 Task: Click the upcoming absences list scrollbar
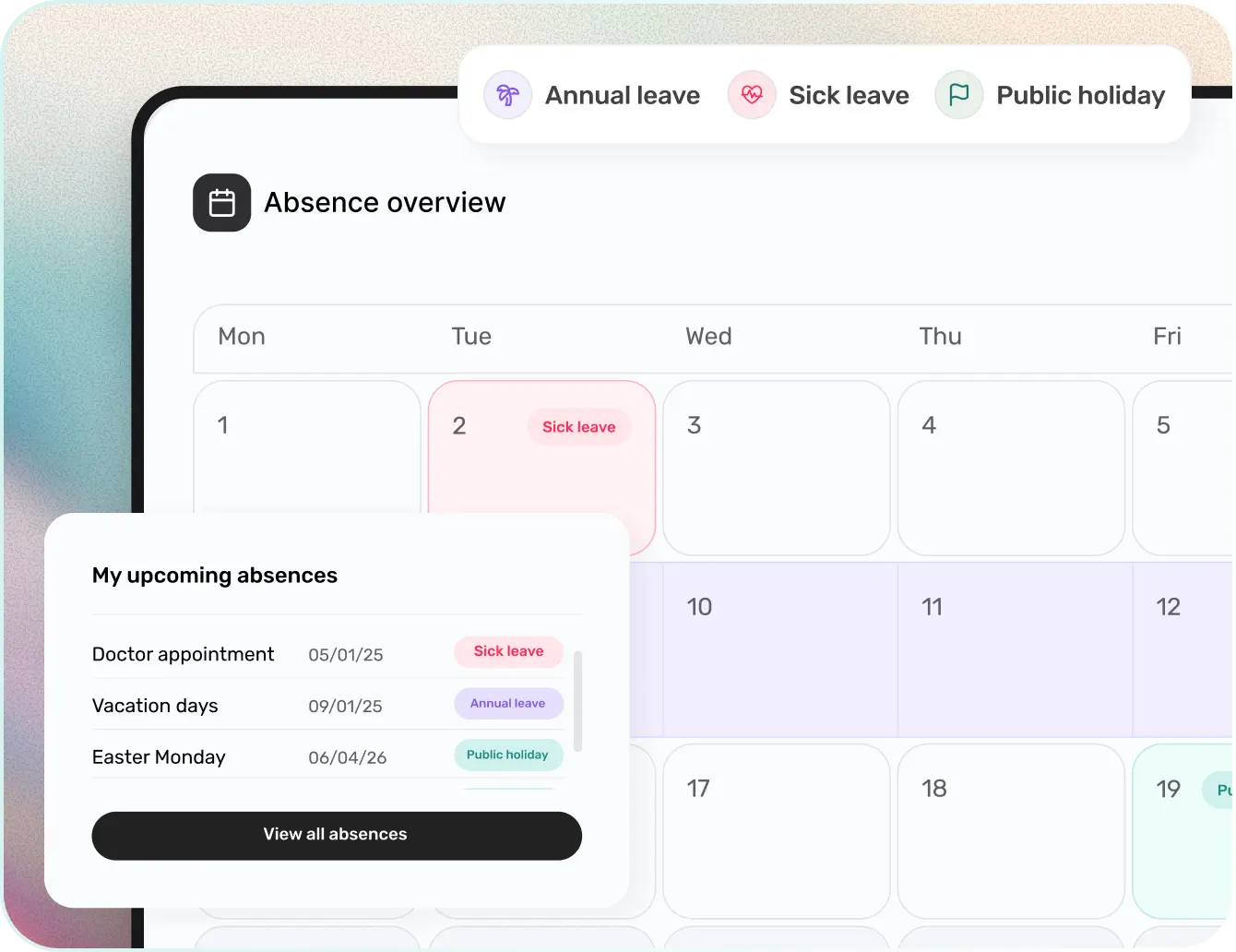pyautogui.click(x=578, y=701)
